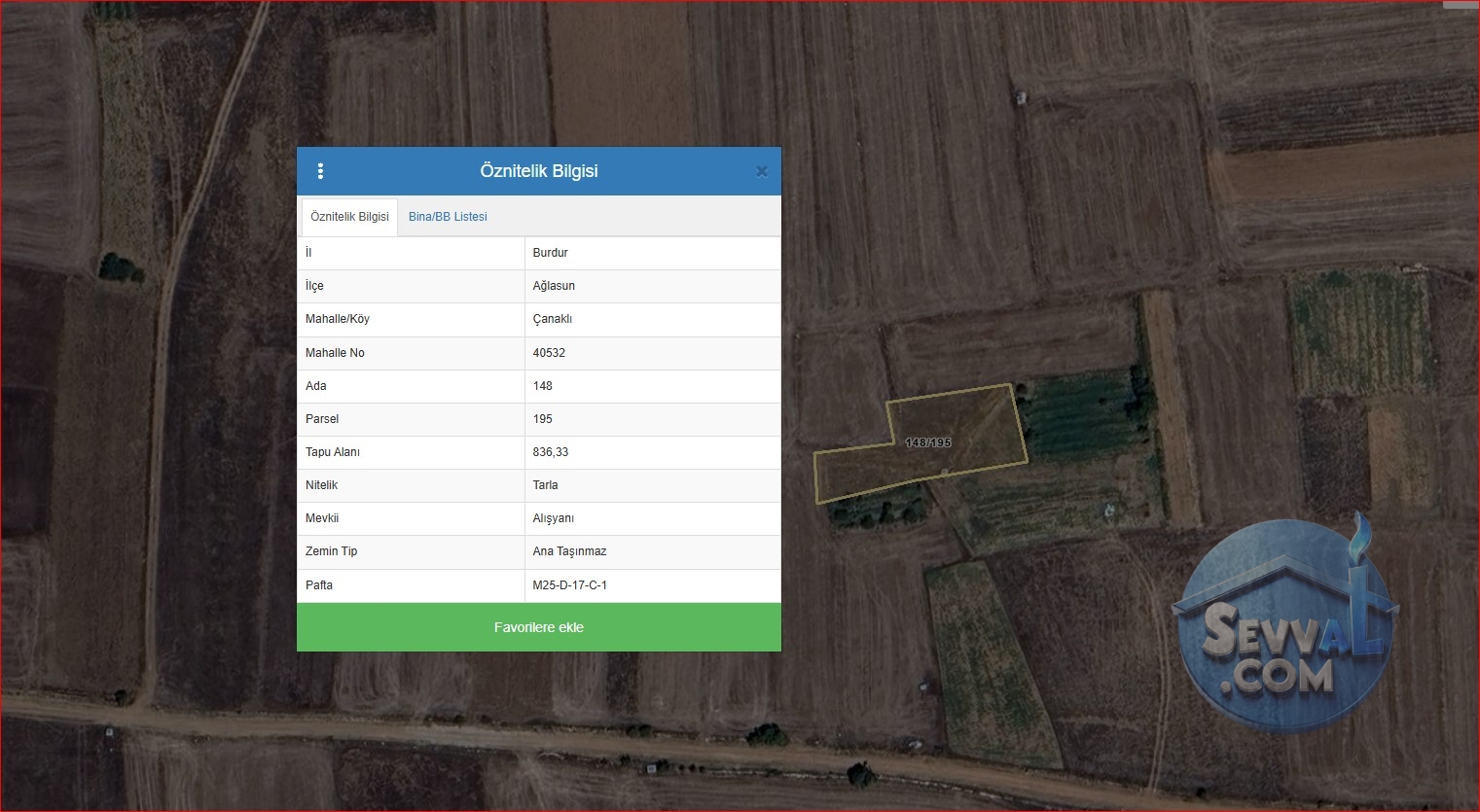Click the Nitelik row label
The image size is (1480, 812).
coord(321,485)
